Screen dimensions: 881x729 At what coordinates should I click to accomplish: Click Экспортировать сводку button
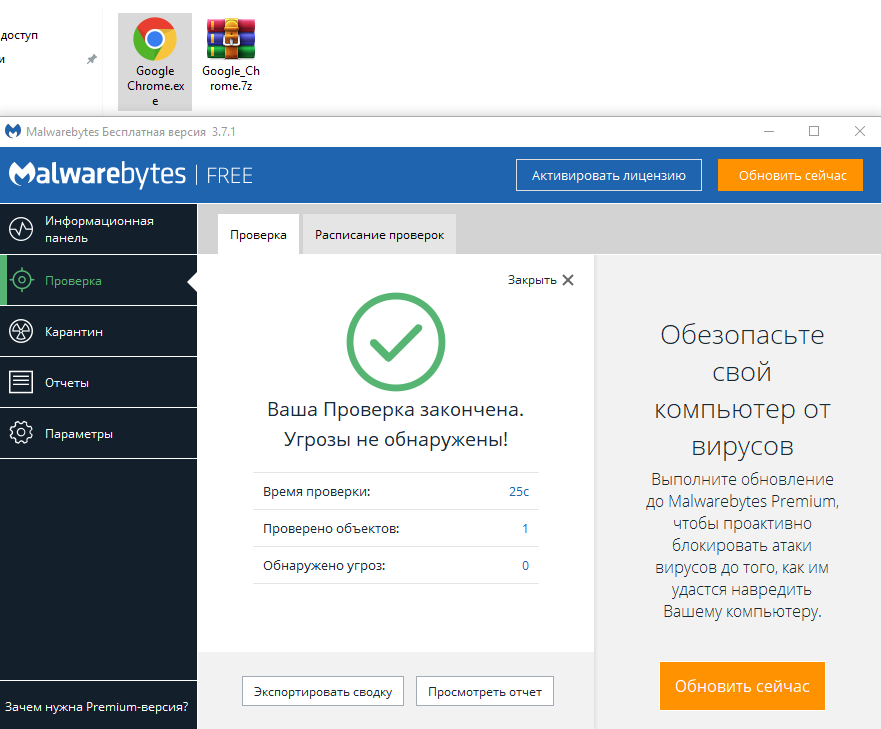click(323, 691)
